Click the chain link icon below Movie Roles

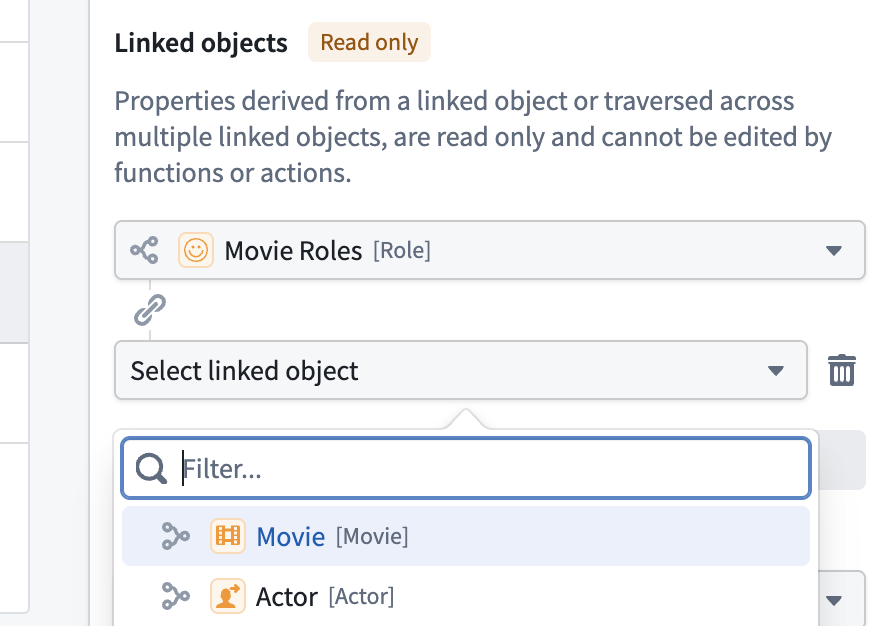[150, 309]
